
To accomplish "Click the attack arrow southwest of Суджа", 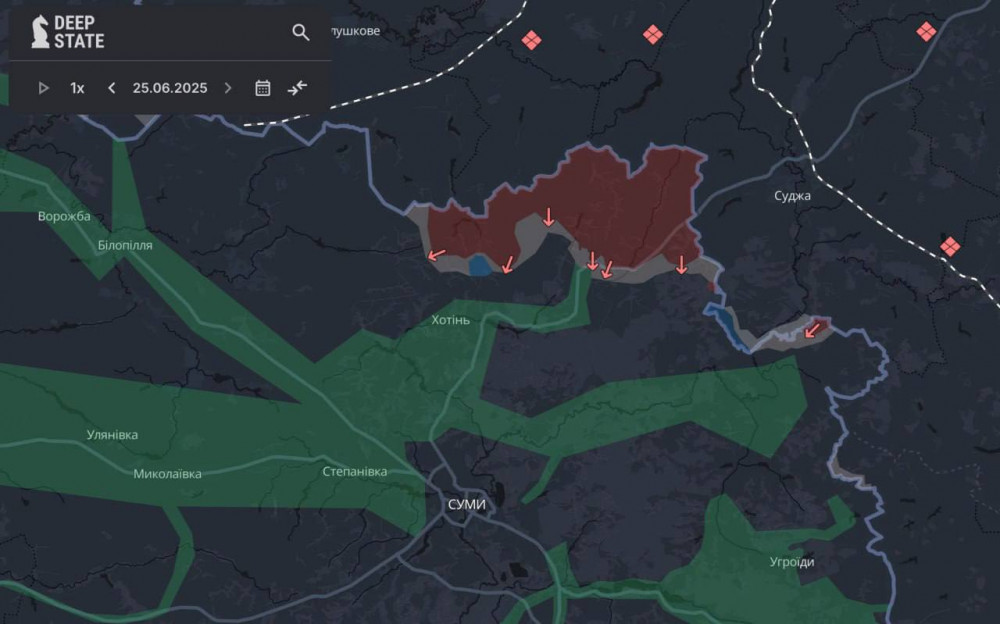I will [813, 329].
